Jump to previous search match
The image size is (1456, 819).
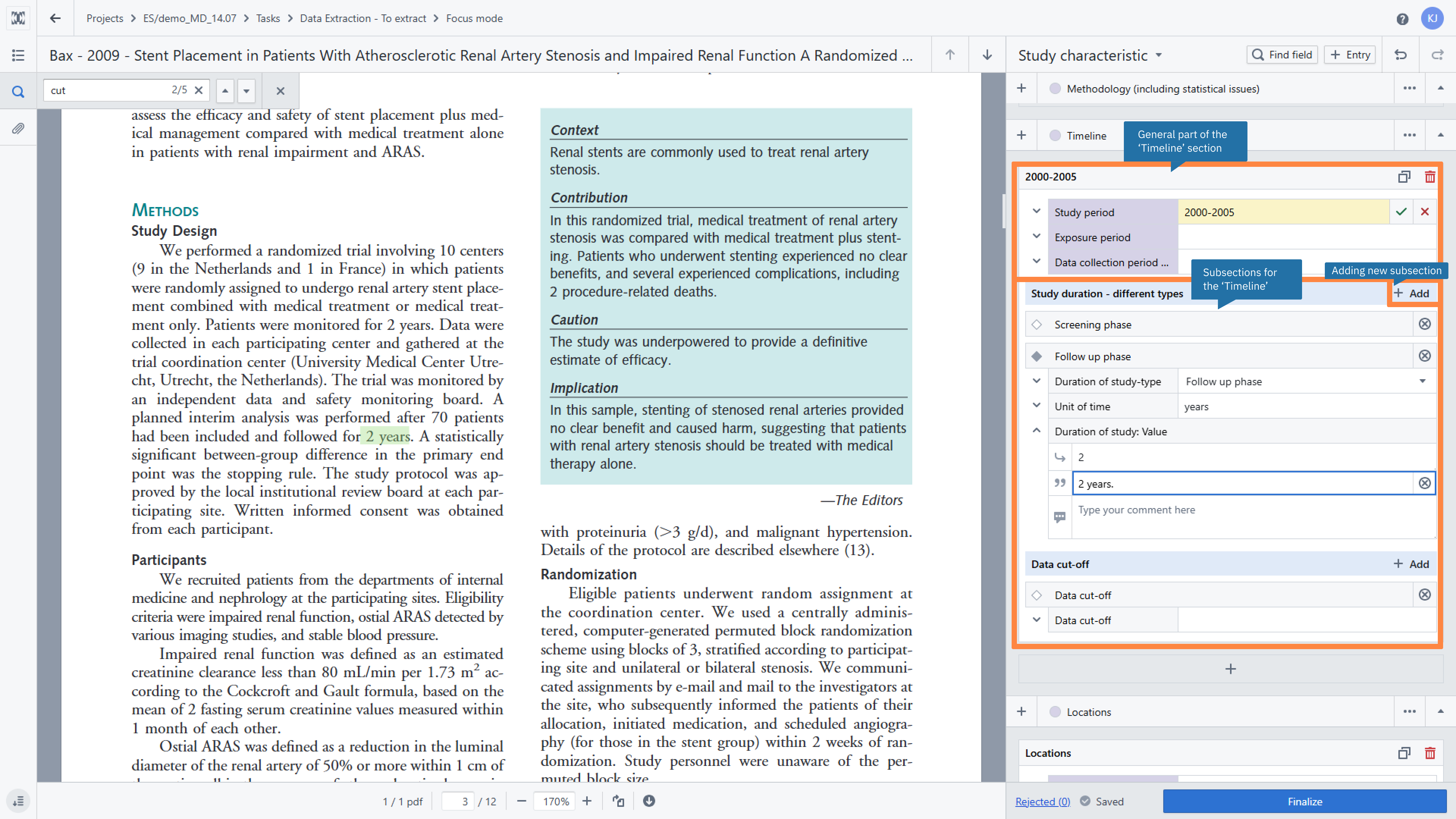(225, 91)
